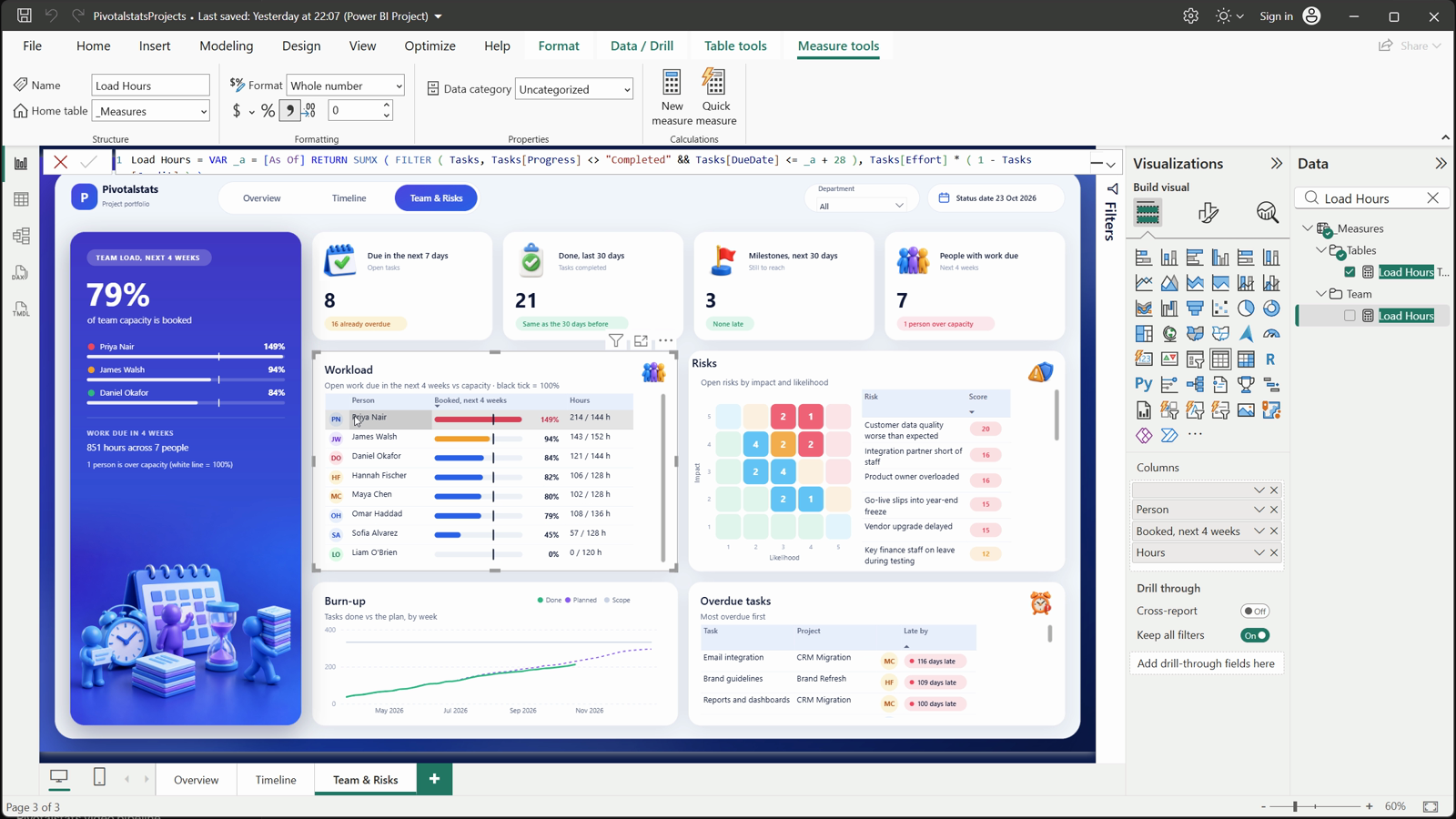Open Table view in left sidebar
The width and height of the screenshot is (1456, 819).
[x=21, y=199]
